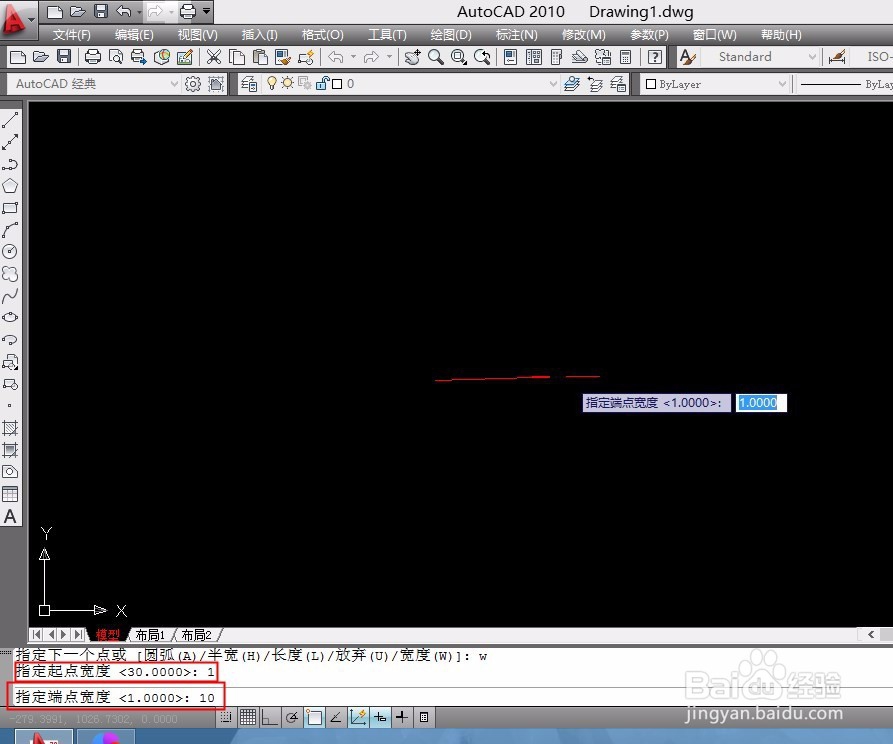Click the Open file folder icon

click(40, 56)
